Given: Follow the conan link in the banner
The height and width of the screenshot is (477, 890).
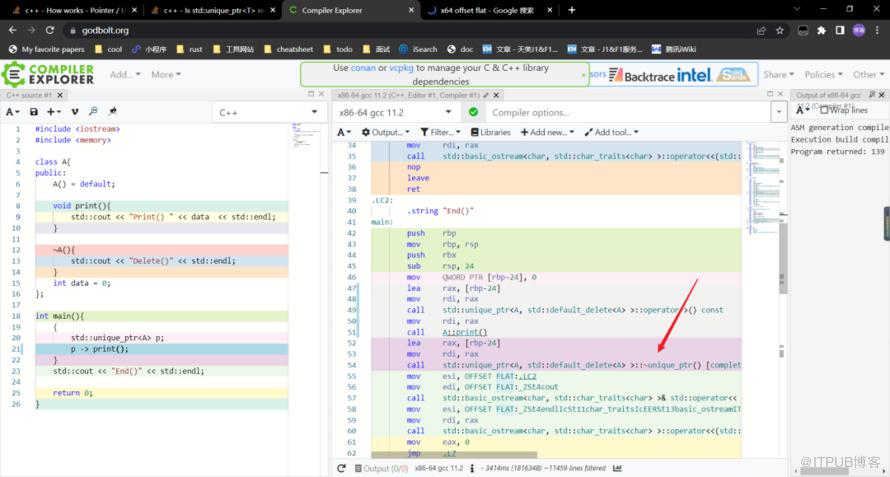Looking at the screenshot, I should 363,68.
